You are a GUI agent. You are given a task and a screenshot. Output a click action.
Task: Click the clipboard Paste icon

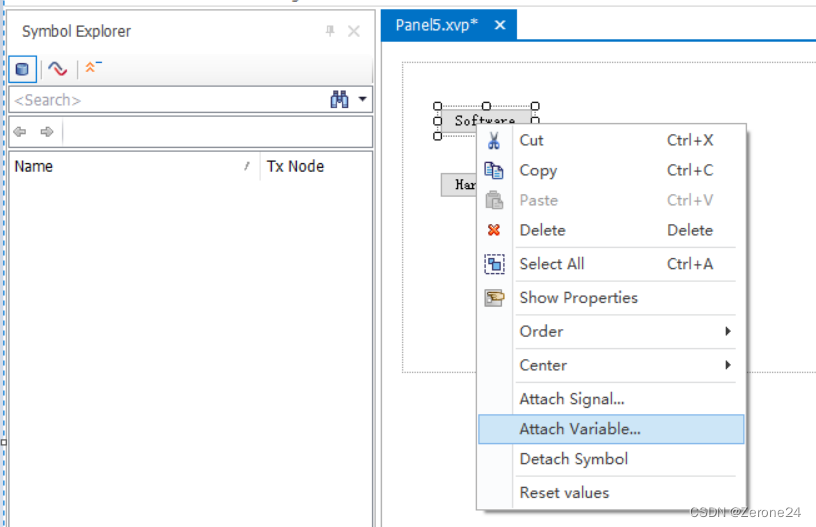(x=494, y=200)
